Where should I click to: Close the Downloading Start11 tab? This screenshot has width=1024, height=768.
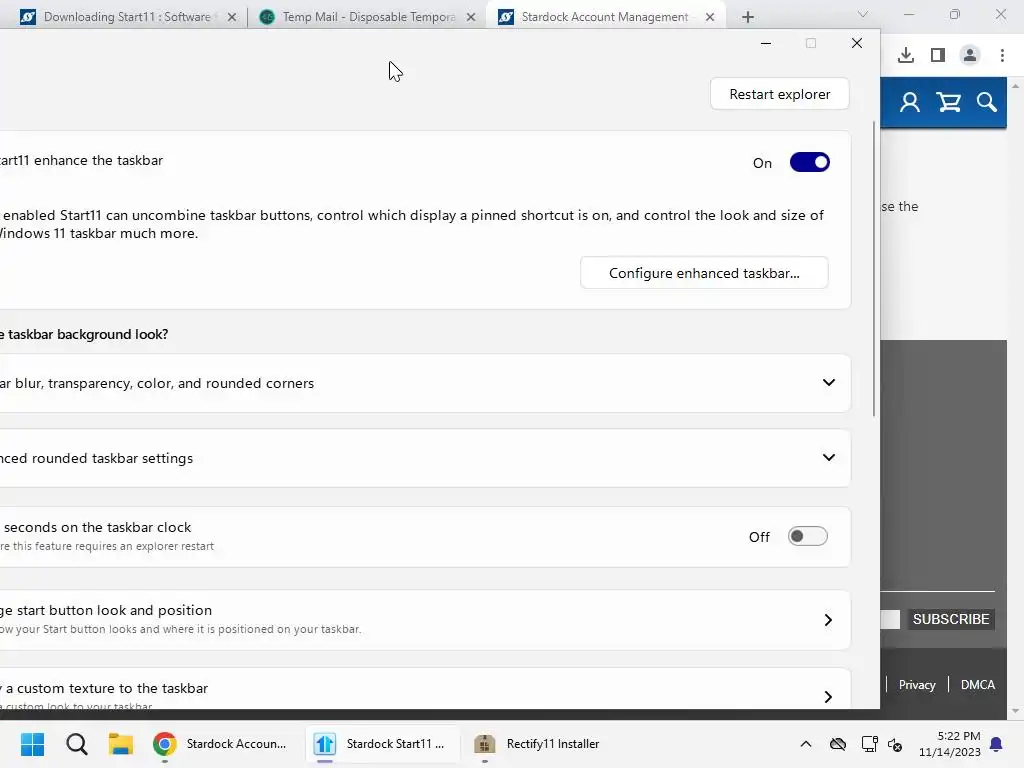coord(232,18)
